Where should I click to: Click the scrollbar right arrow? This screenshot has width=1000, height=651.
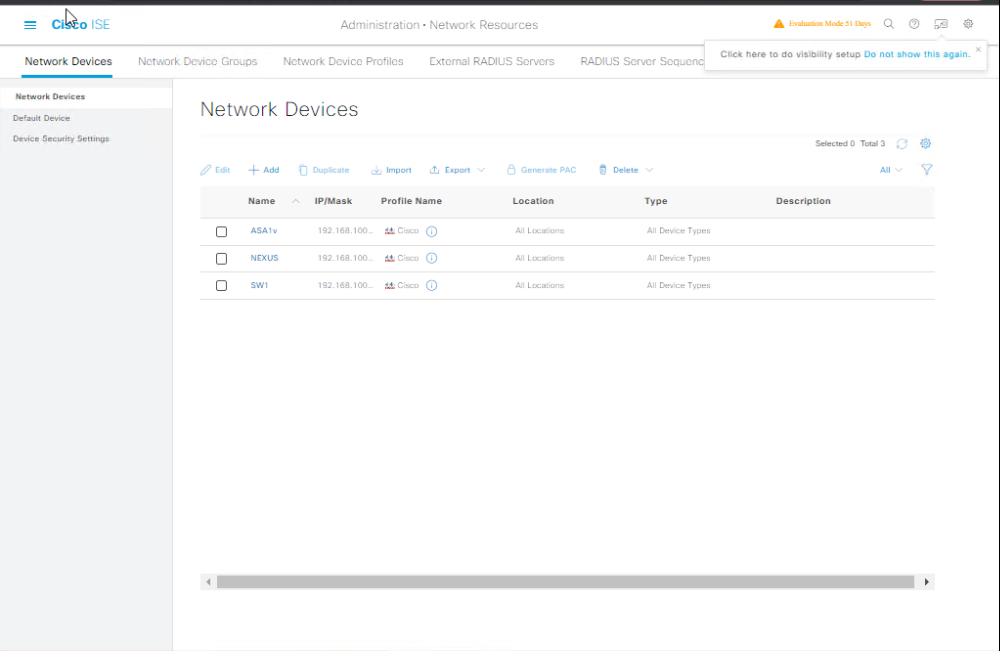[927, 582]
